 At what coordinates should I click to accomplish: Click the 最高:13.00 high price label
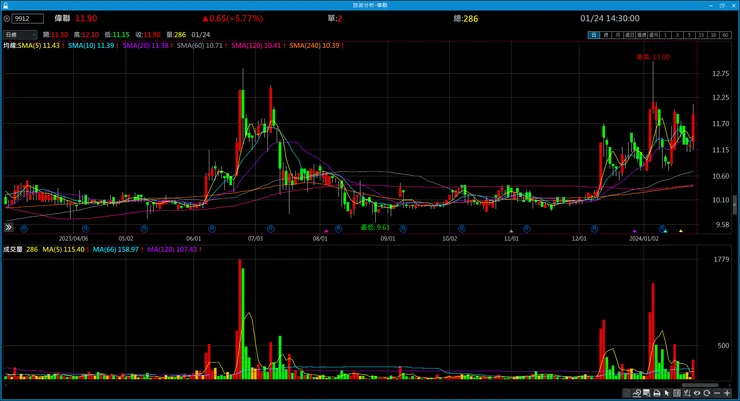pyautogui.click(x=653, y=57)
